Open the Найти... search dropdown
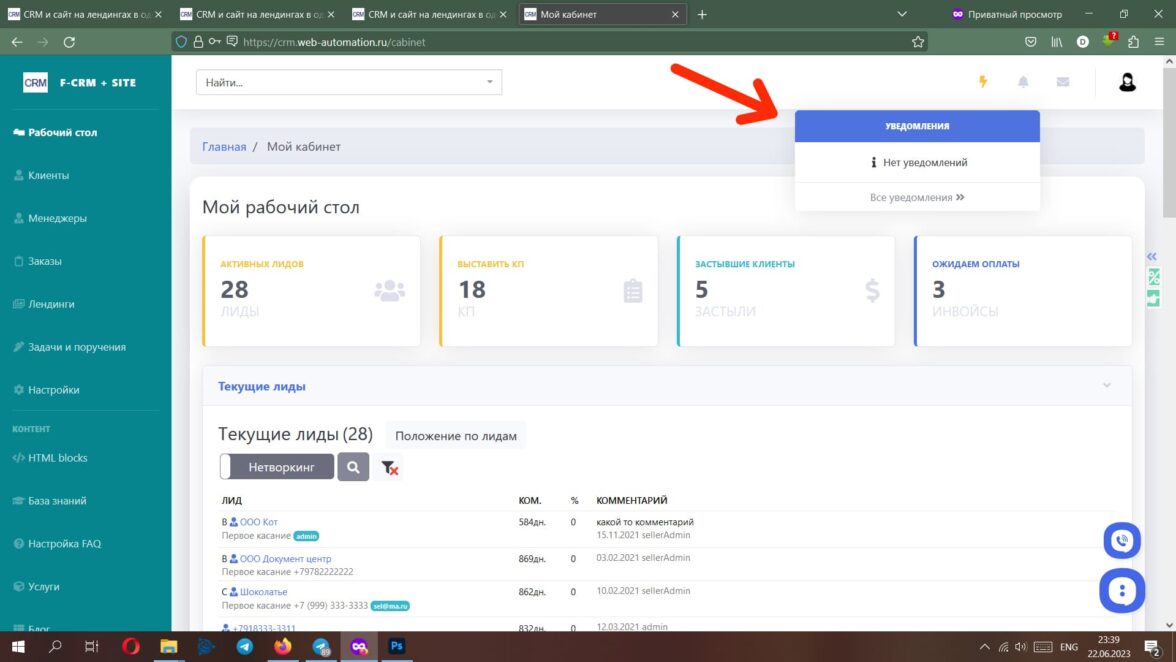The width and height of the screenshot is (1176, 662). pos(349,82)
